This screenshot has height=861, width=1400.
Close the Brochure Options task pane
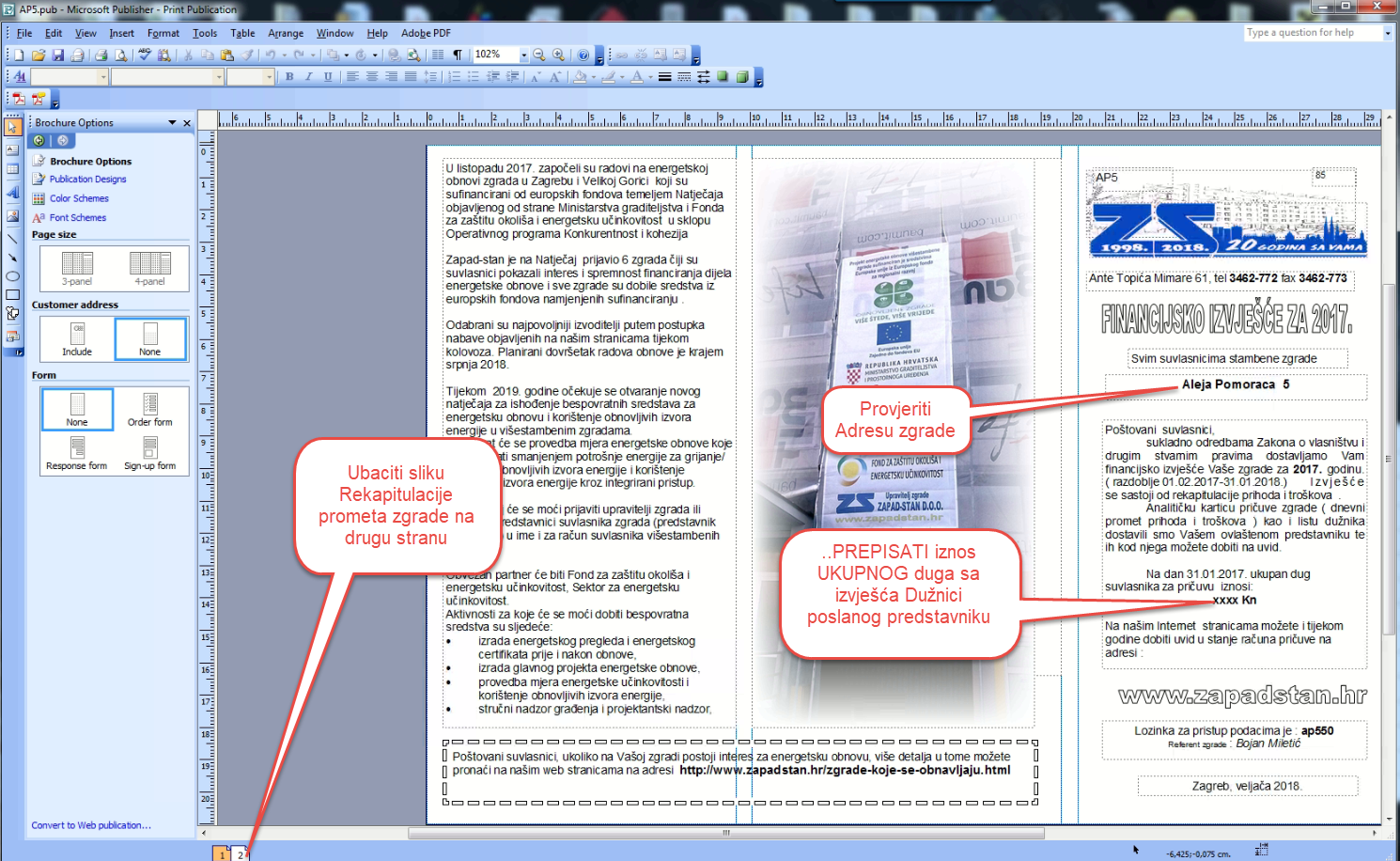[187, 122]
